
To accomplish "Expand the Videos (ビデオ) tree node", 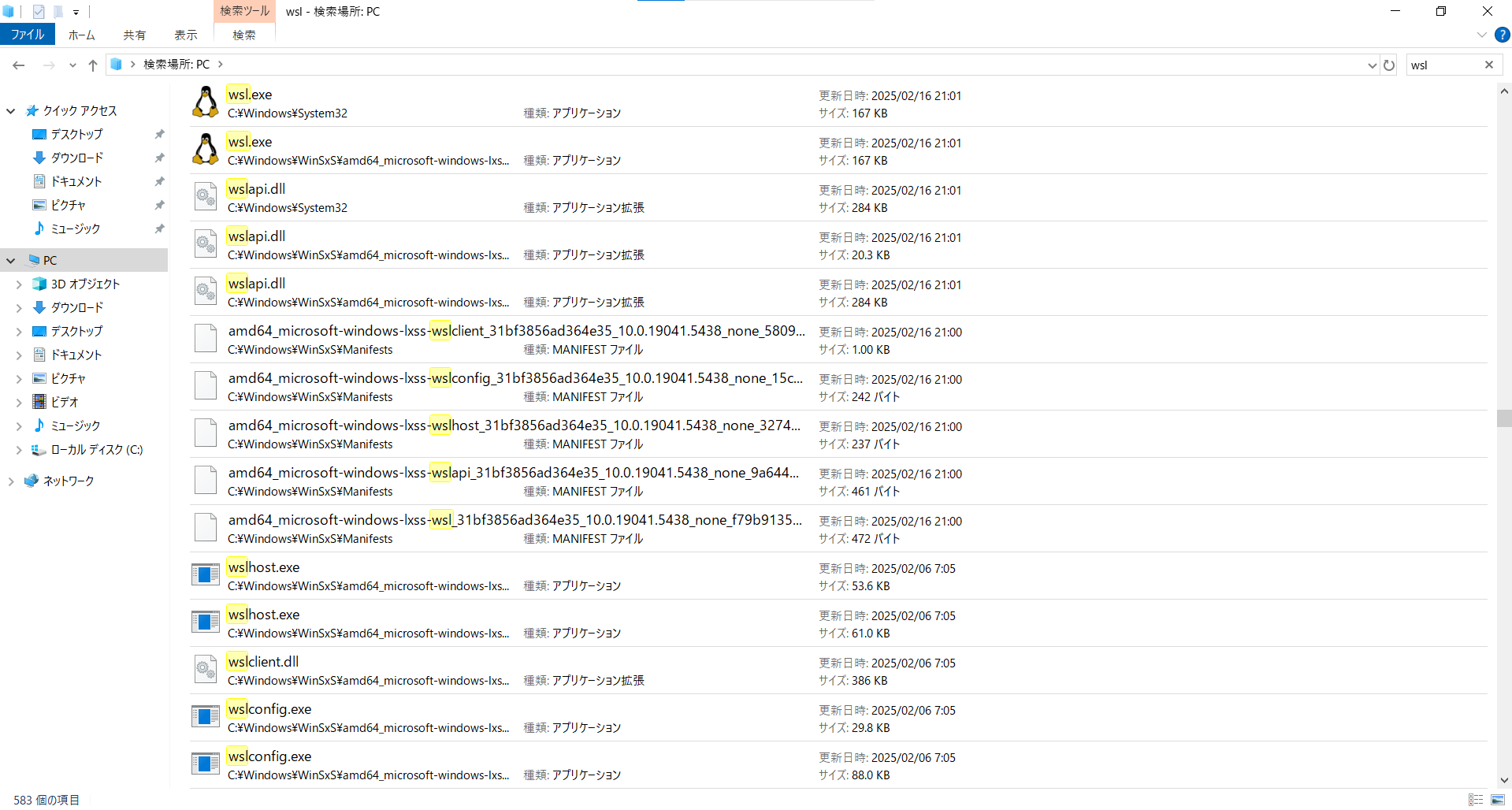I will (19, 402).
